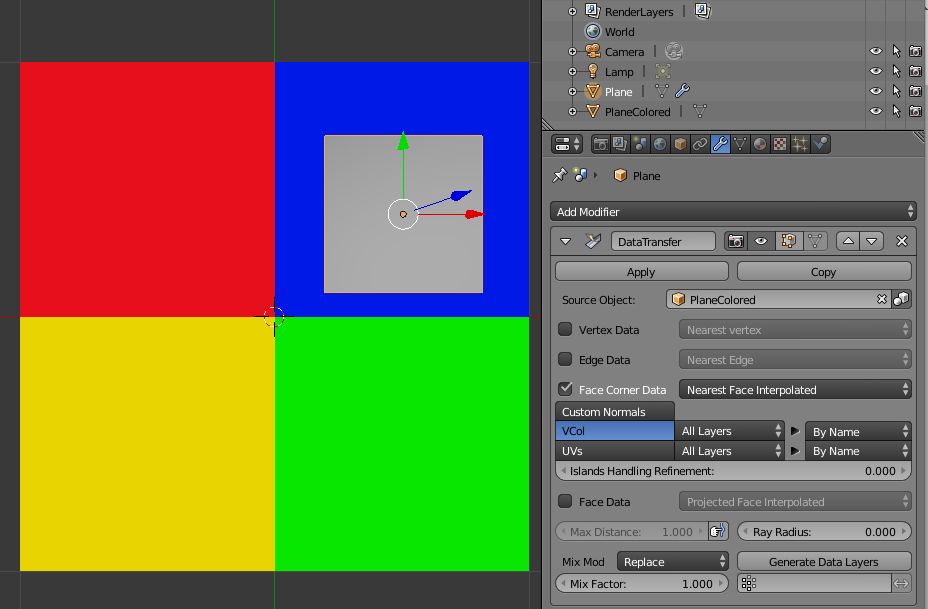Screen dimensions: 928x609
Task: Click the DataTransfer modifier type icon
Action: tap(592, 241)
